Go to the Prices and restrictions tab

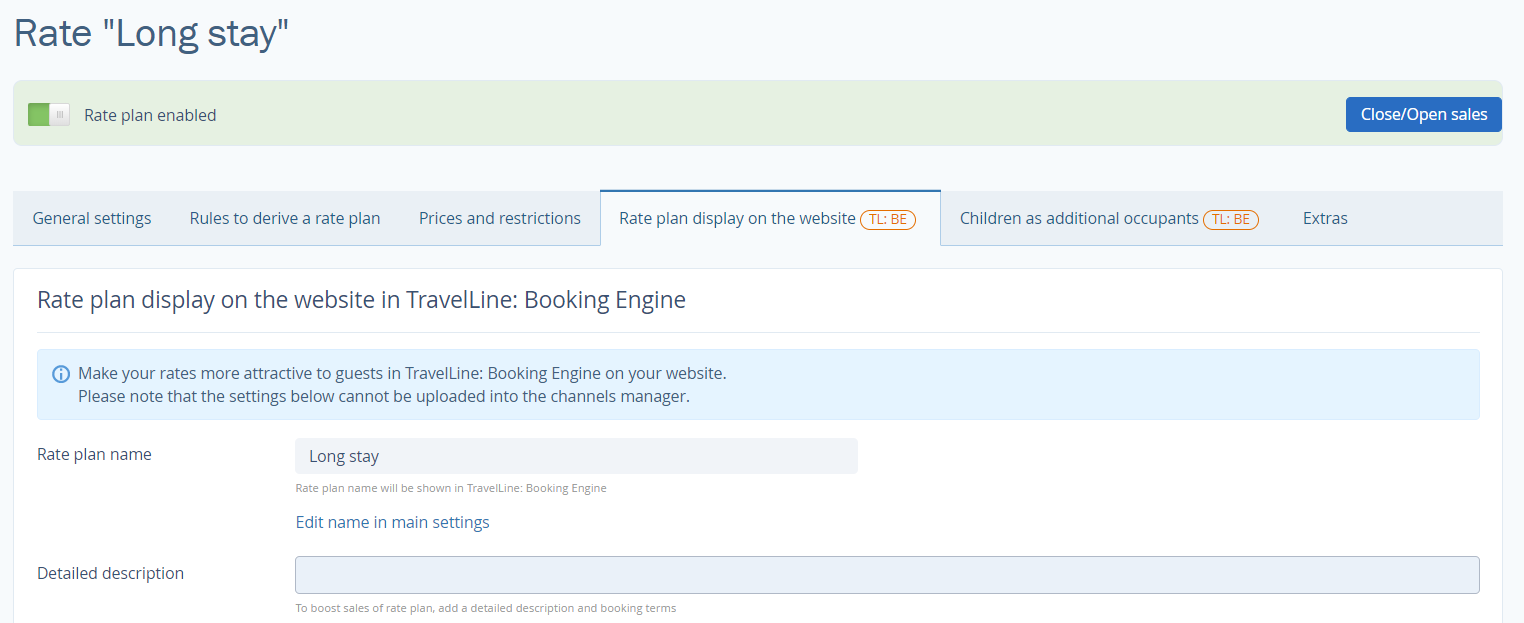click(500, 218)
